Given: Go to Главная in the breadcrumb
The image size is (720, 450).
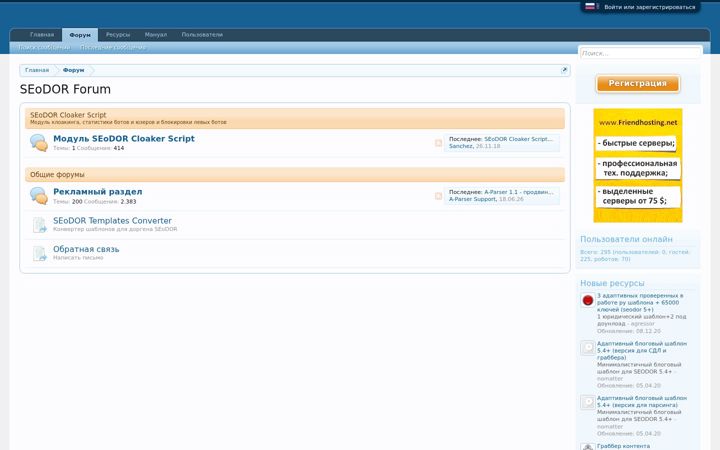Looking at the screenshot, I should [37, 70].
